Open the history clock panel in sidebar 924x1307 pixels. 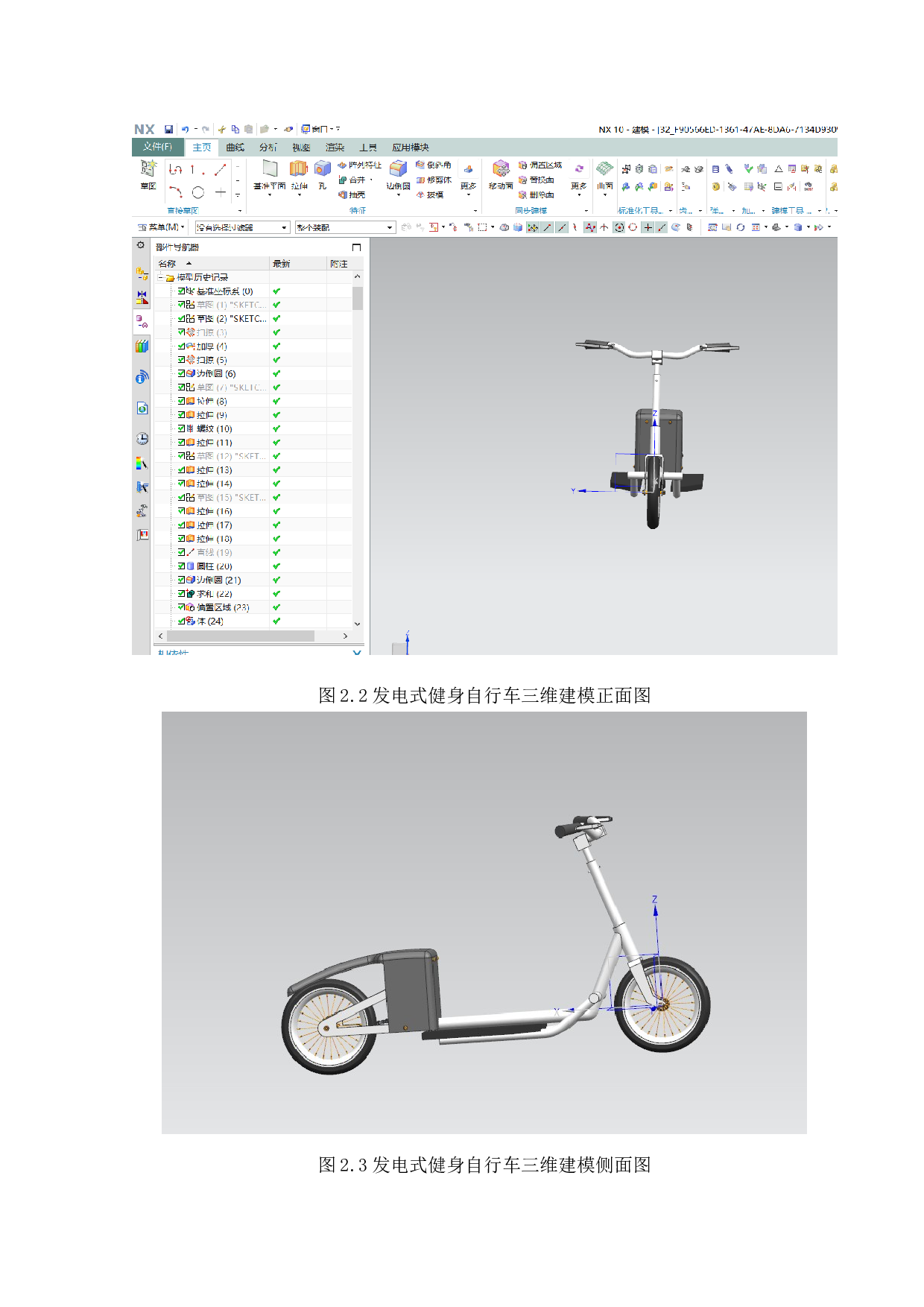tap(142, 439)
